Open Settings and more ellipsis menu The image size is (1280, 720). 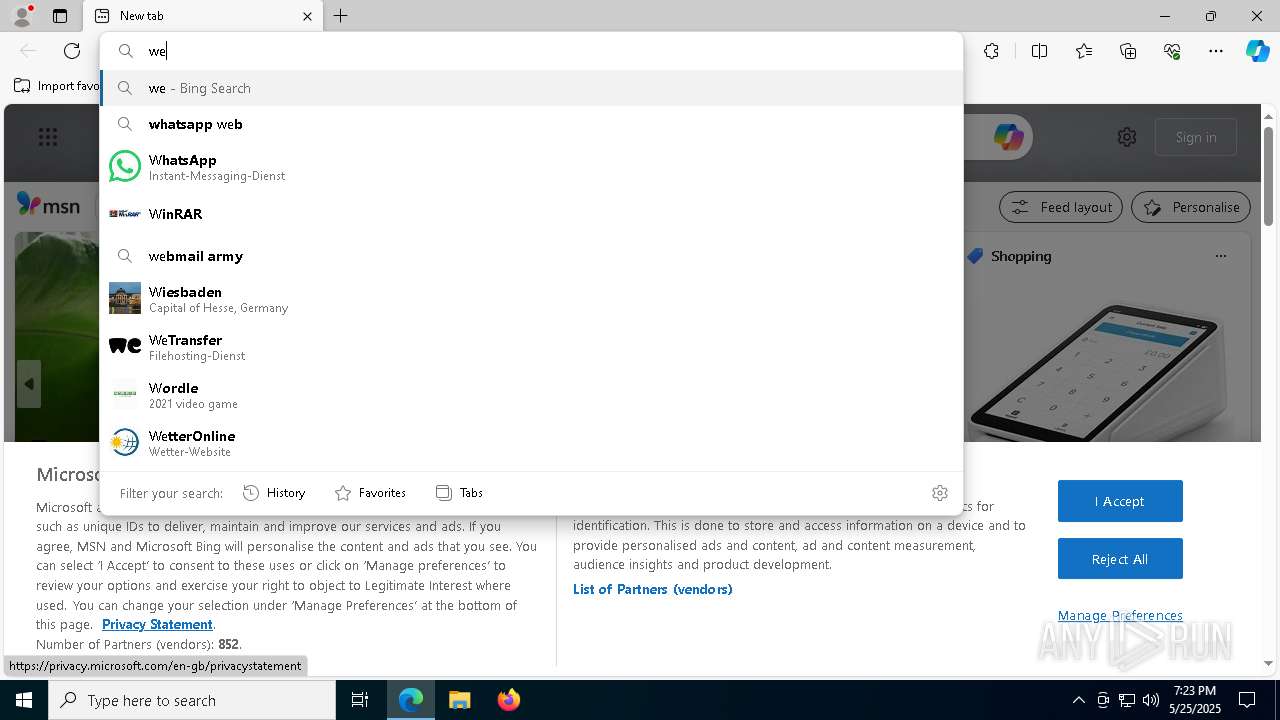(1216, 51)
